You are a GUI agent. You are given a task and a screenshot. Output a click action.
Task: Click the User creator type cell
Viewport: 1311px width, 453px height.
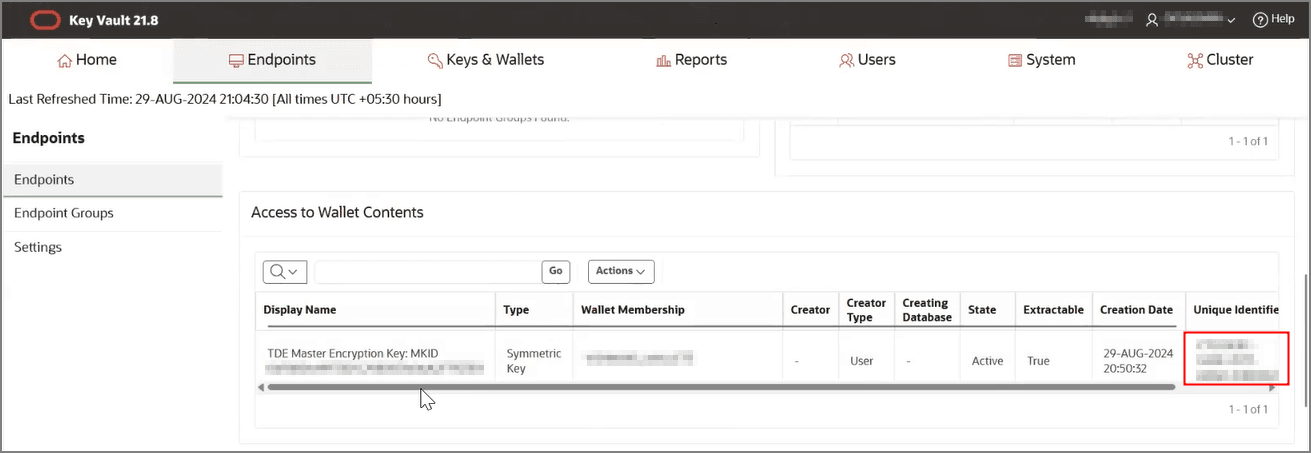pos(862,361)
